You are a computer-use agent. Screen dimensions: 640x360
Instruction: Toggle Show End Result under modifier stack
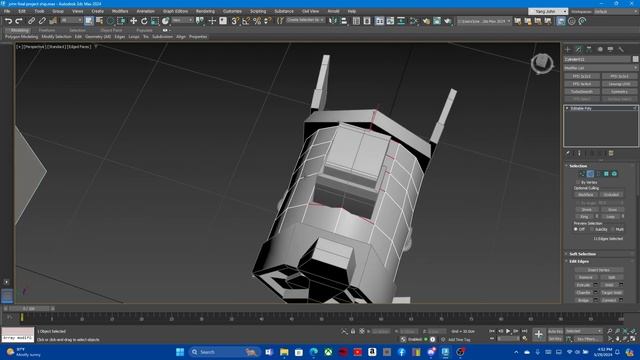point(579,153)
